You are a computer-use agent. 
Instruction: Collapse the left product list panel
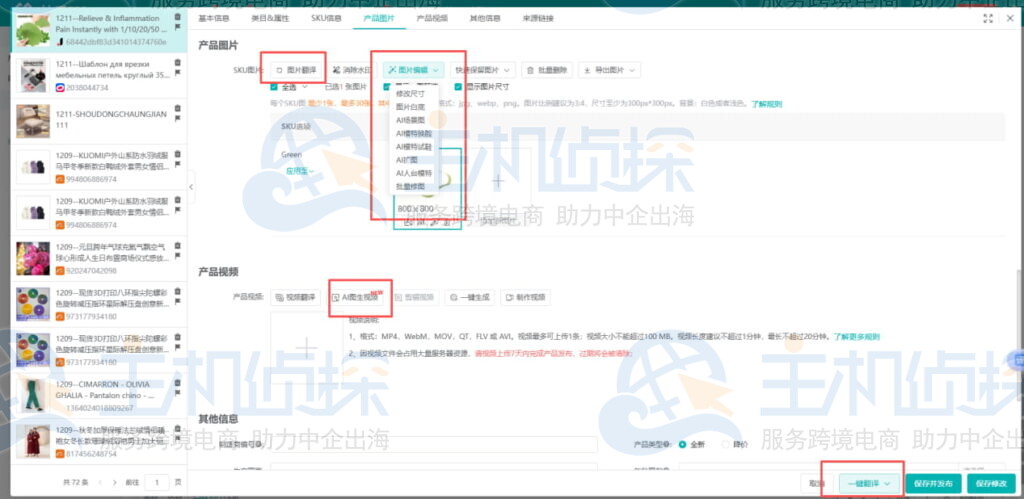[x=191, y=187]
